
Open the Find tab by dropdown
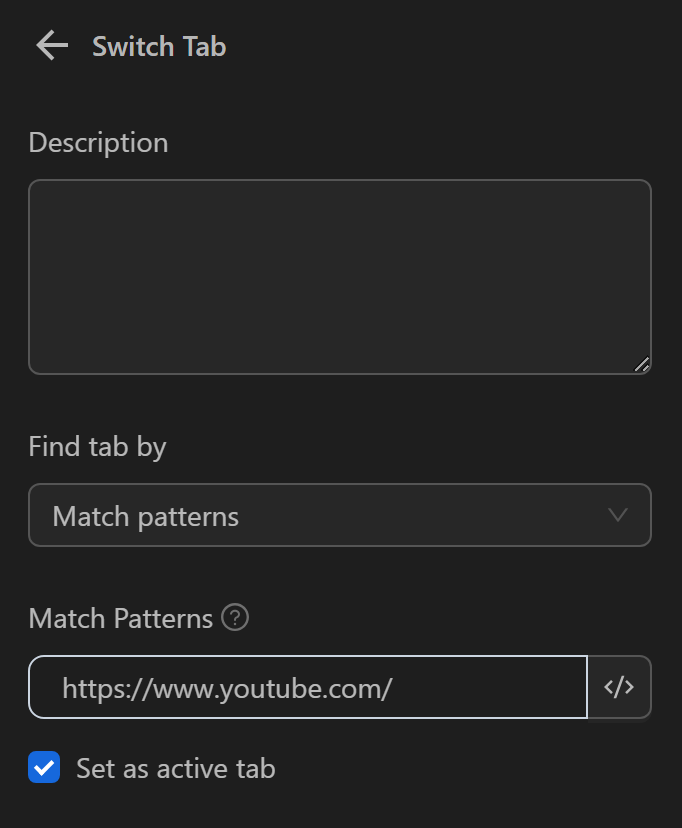[x=339, y=515]
